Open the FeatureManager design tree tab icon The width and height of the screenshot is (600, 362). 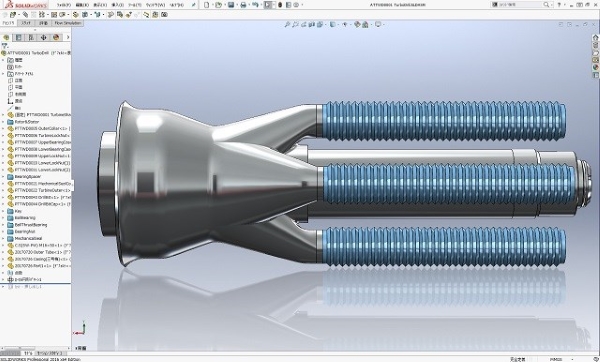(x=6, y=37)
